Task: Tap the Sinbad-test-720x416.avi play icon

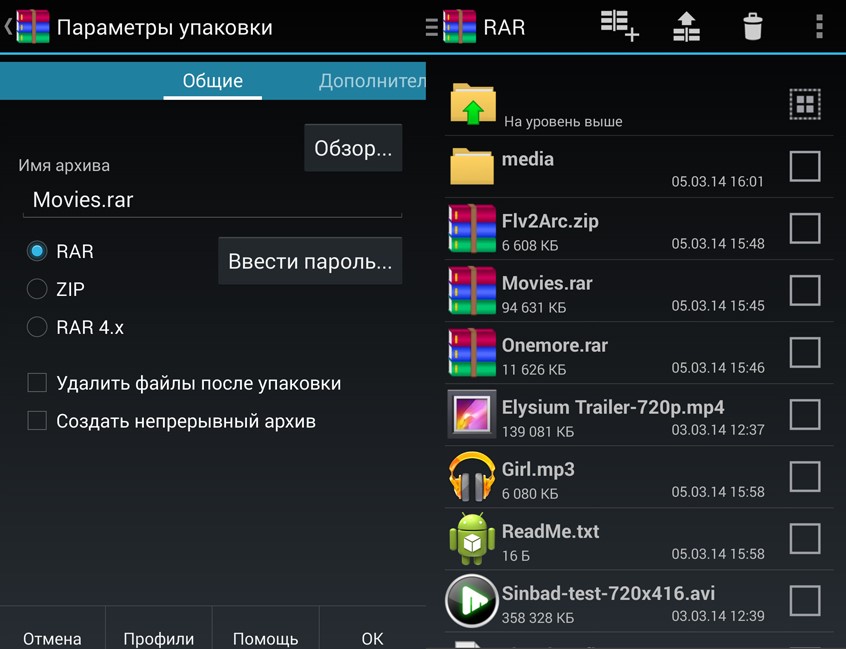Action: 472,600
